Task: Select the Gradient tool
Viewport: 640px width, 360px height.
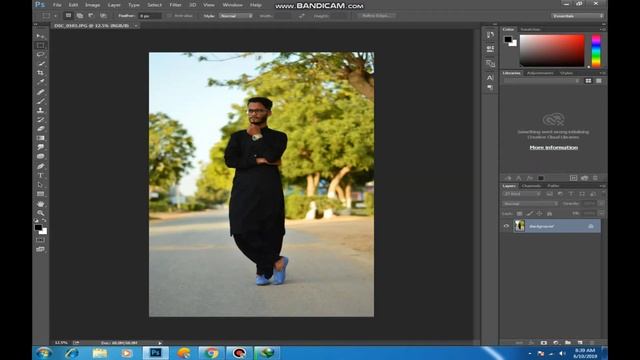Action: pos(40,138)
